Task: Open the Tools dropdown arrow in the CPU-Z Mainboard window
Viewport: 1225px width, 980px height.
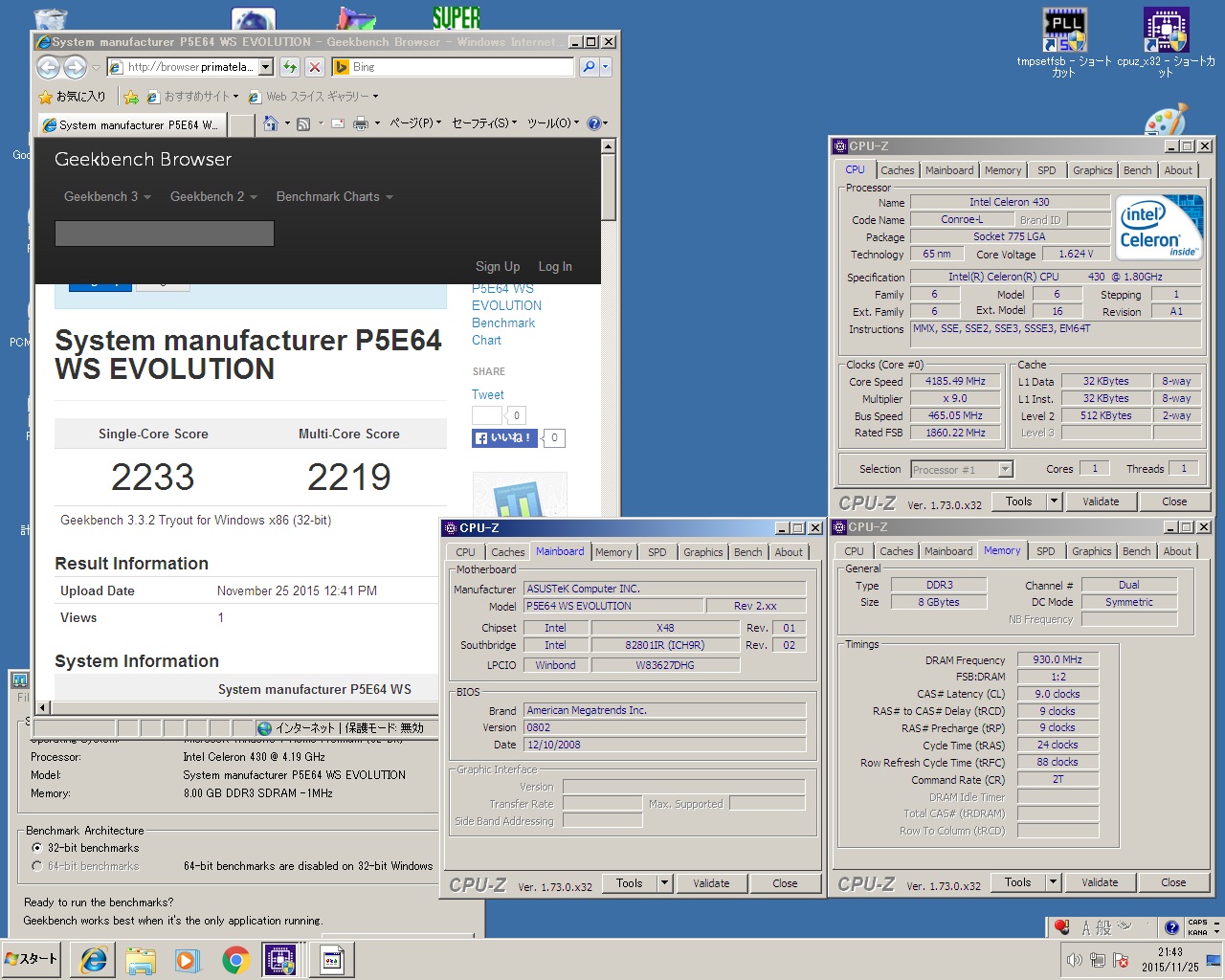Action: pos(664,883)
